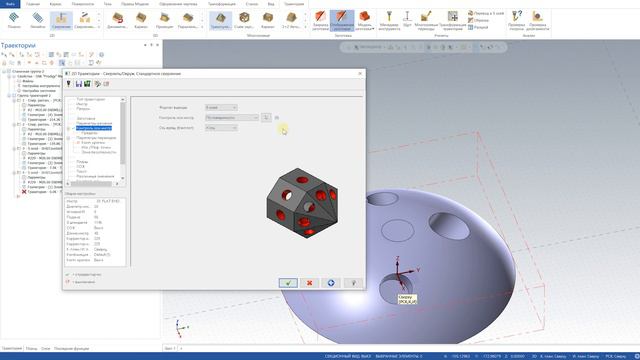Select the 3D Pocket (Карман) toolpath icon
Screen dimensions: 640x360
[141, 20]
